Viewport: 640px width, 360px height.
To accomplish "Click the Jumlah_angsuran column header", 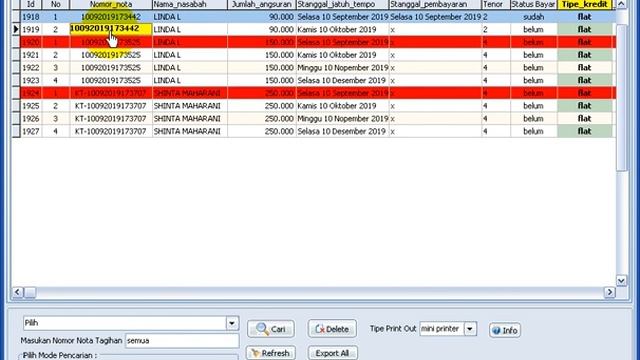I will tap(262, 4).
